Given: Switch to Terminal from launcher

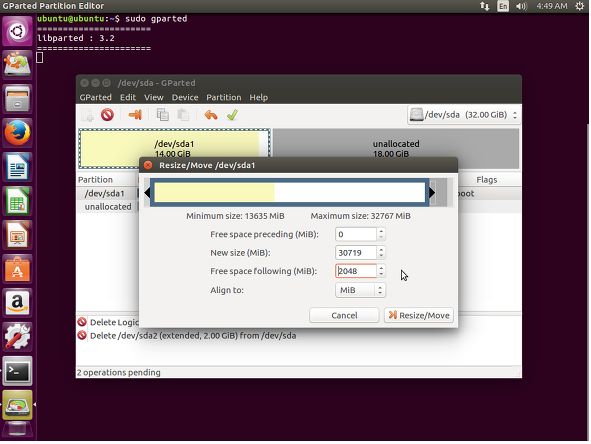Looking at the screenshot, I should [x=17, y=371].
